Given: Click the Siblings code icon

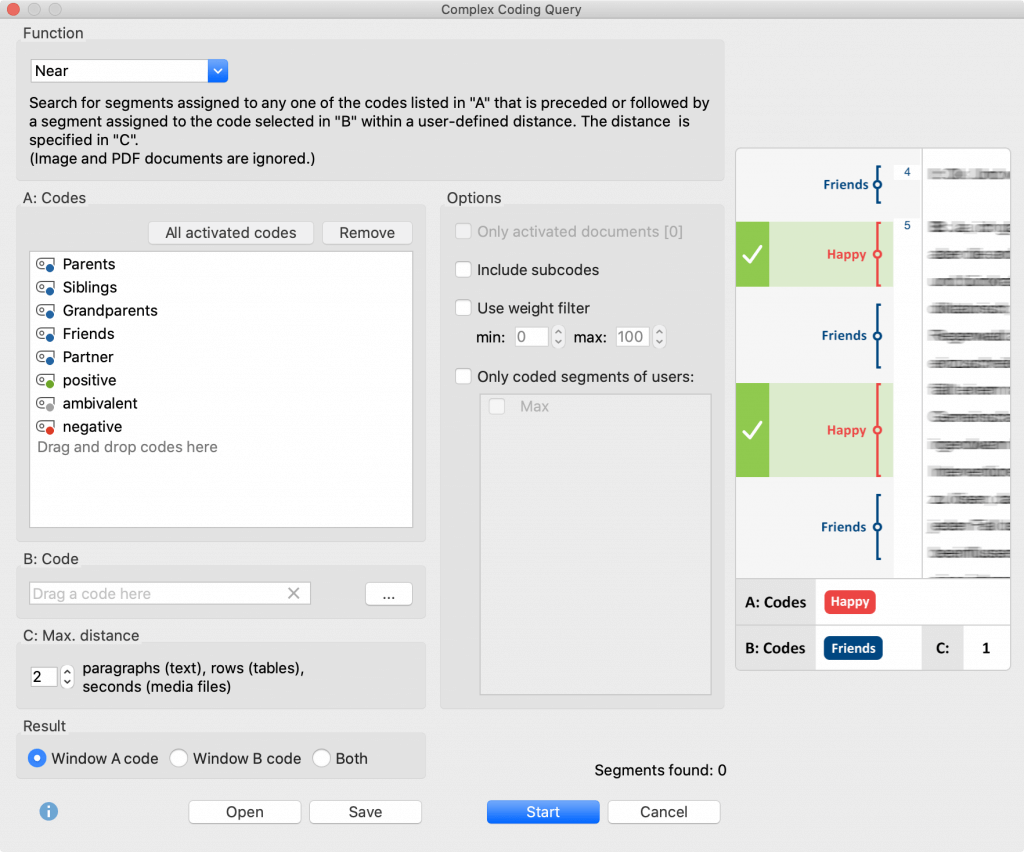Looking at the screenshot, I should click(45, 288).
